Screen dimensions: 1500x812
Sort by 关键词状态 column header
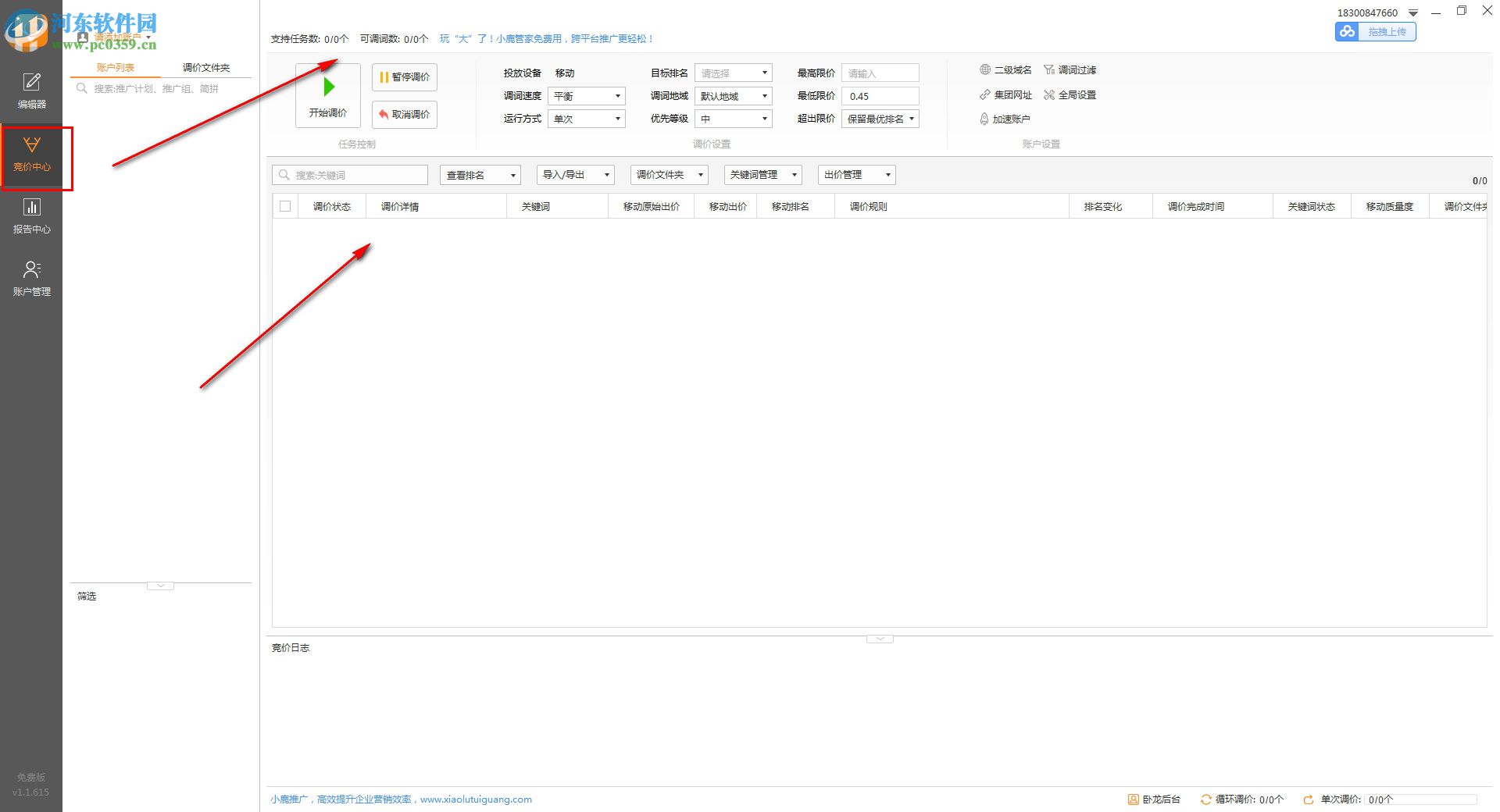(x=1312, y=207)
